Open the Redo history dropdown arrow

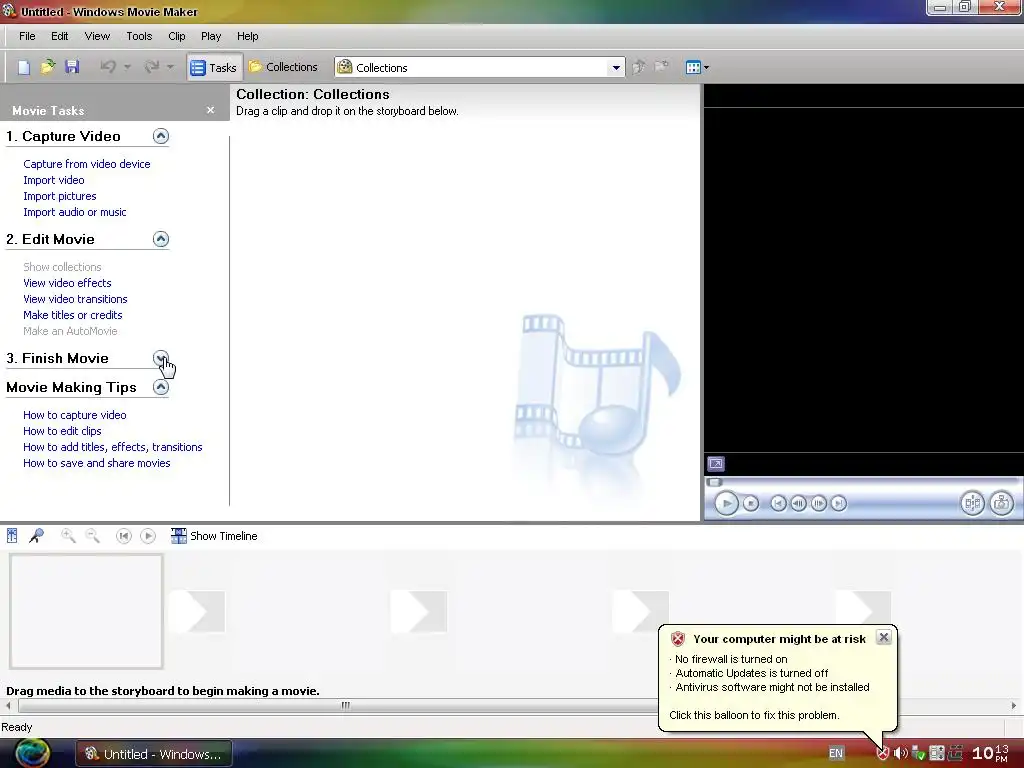point(170,67)
